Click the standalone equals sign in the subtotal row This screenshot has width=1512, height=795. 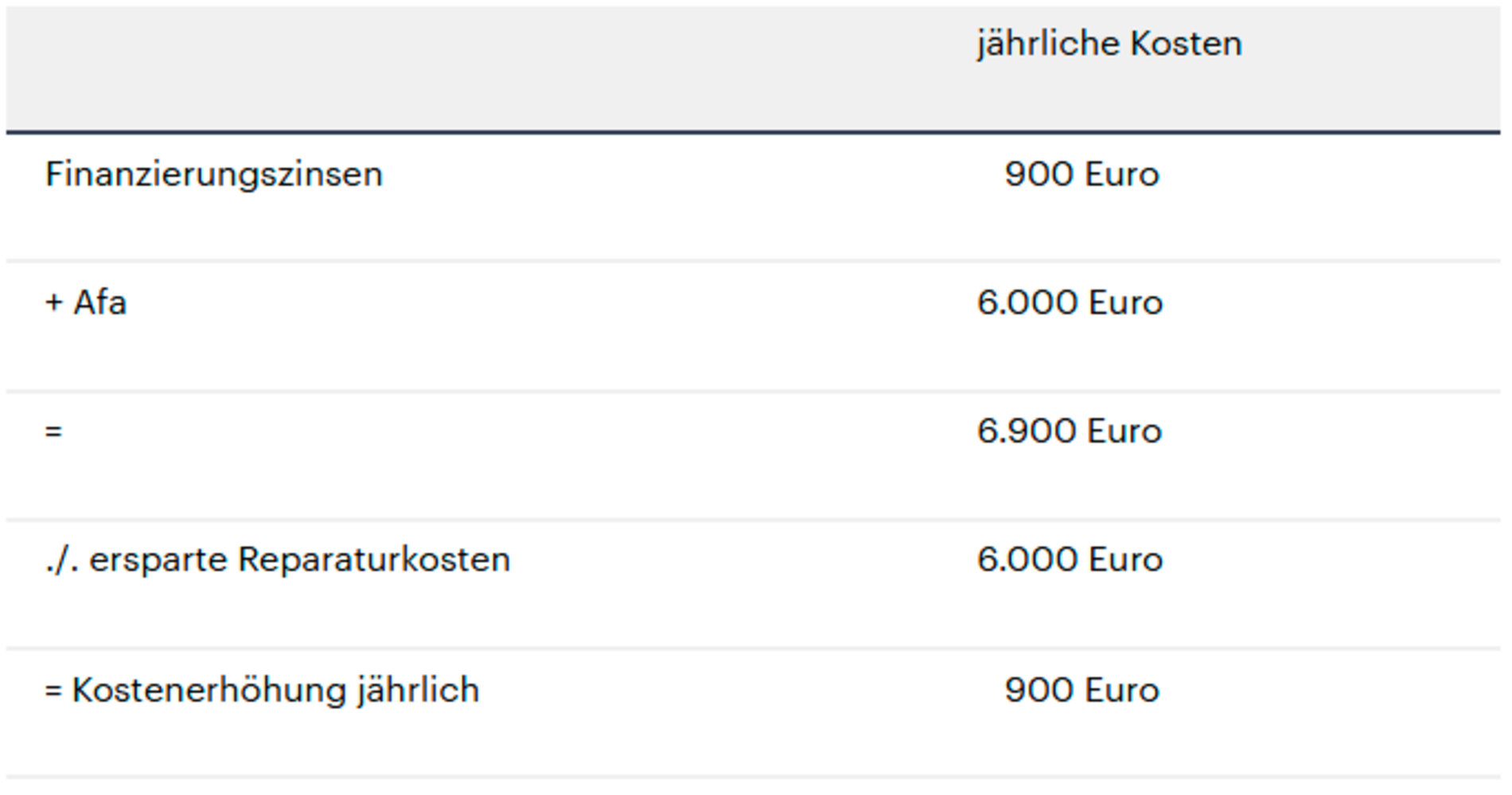tap(53, 431)
